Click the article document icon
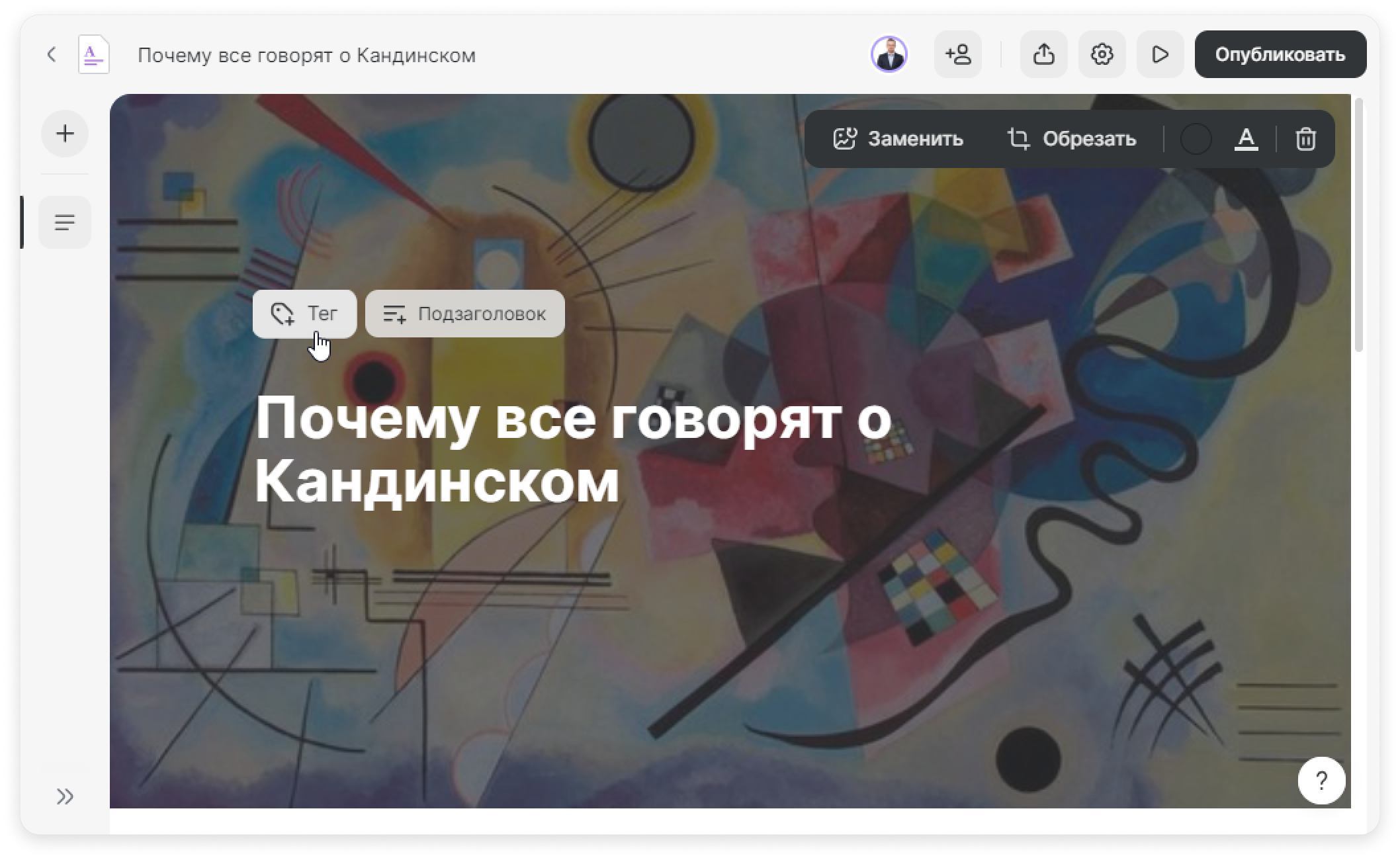Viewport: 1400px width, 860px height. coord(94,54)
